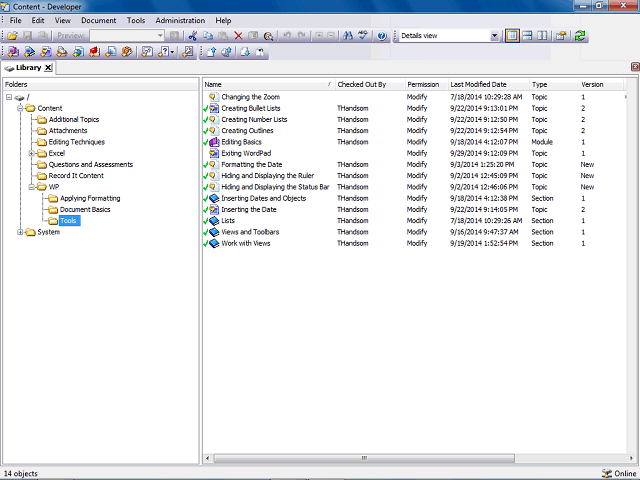Expand the System folder node
The height and width of the screenshot is (480, 640).
[20, 232]
